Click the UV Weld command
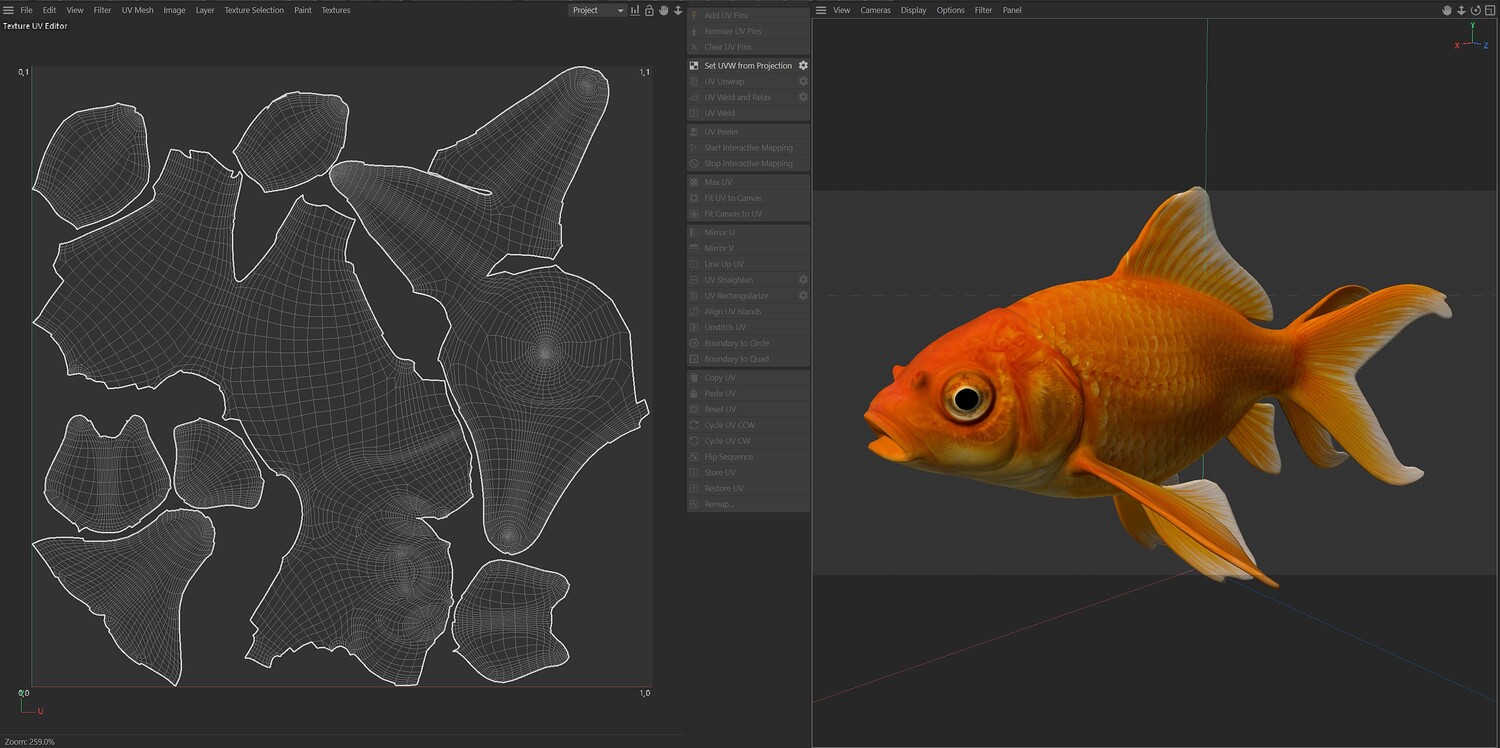 [x=748, y=113]
